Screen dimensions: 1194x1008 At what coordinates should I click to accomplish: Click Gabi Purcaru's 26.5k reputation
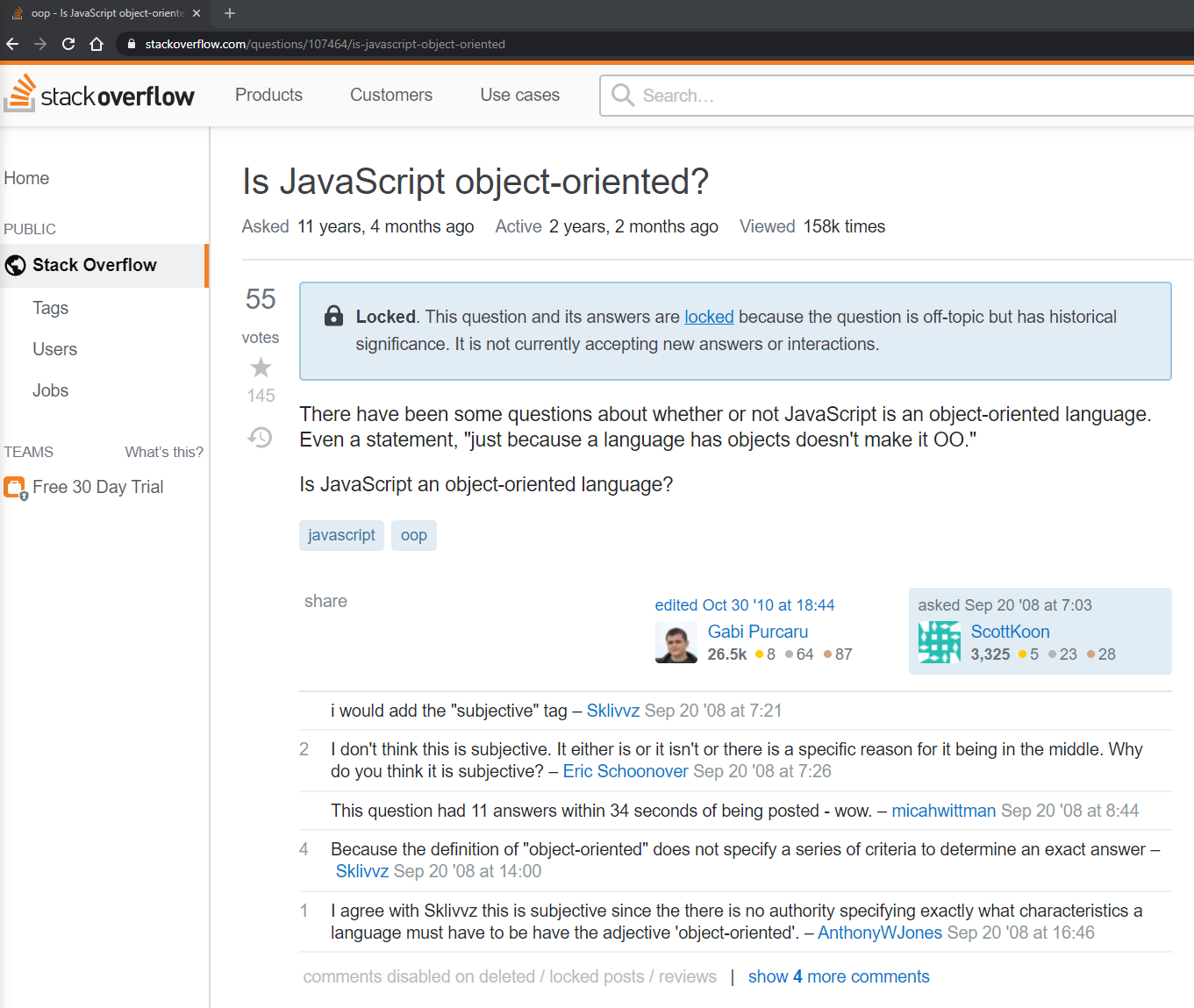727,654
